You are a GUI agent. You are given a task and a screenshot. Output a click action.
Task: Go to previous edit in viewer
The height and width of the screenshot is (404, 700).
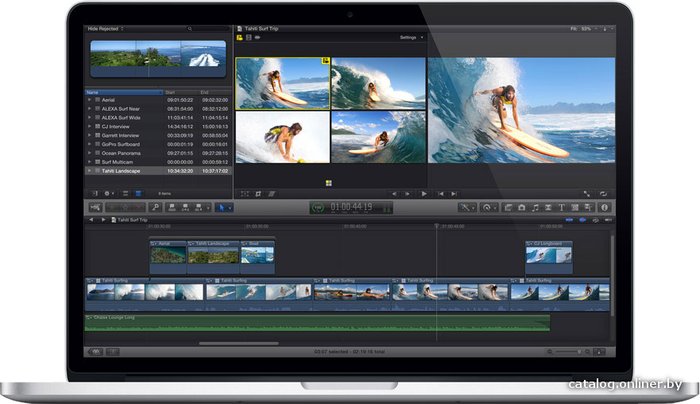click(x=441, y=194)
